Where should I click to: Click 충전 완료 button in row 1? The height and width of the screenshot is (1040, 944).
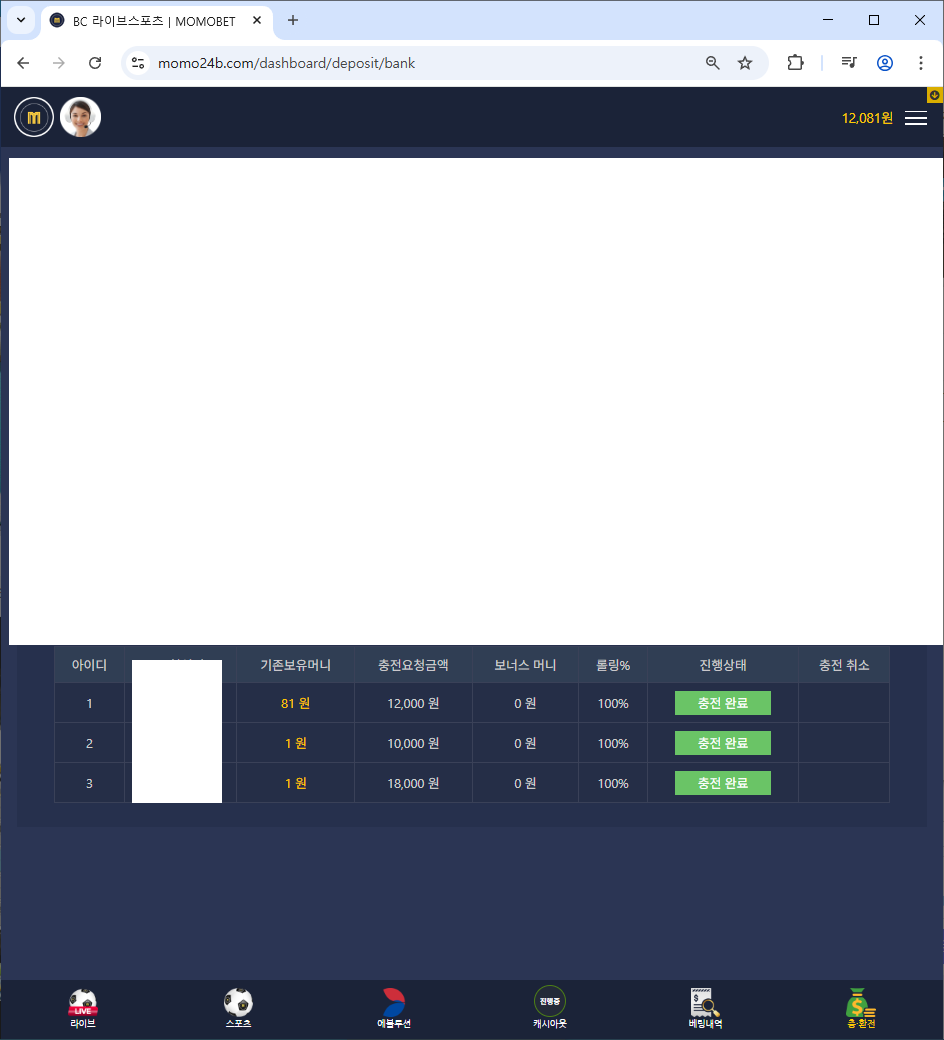(x=722, y=703)
